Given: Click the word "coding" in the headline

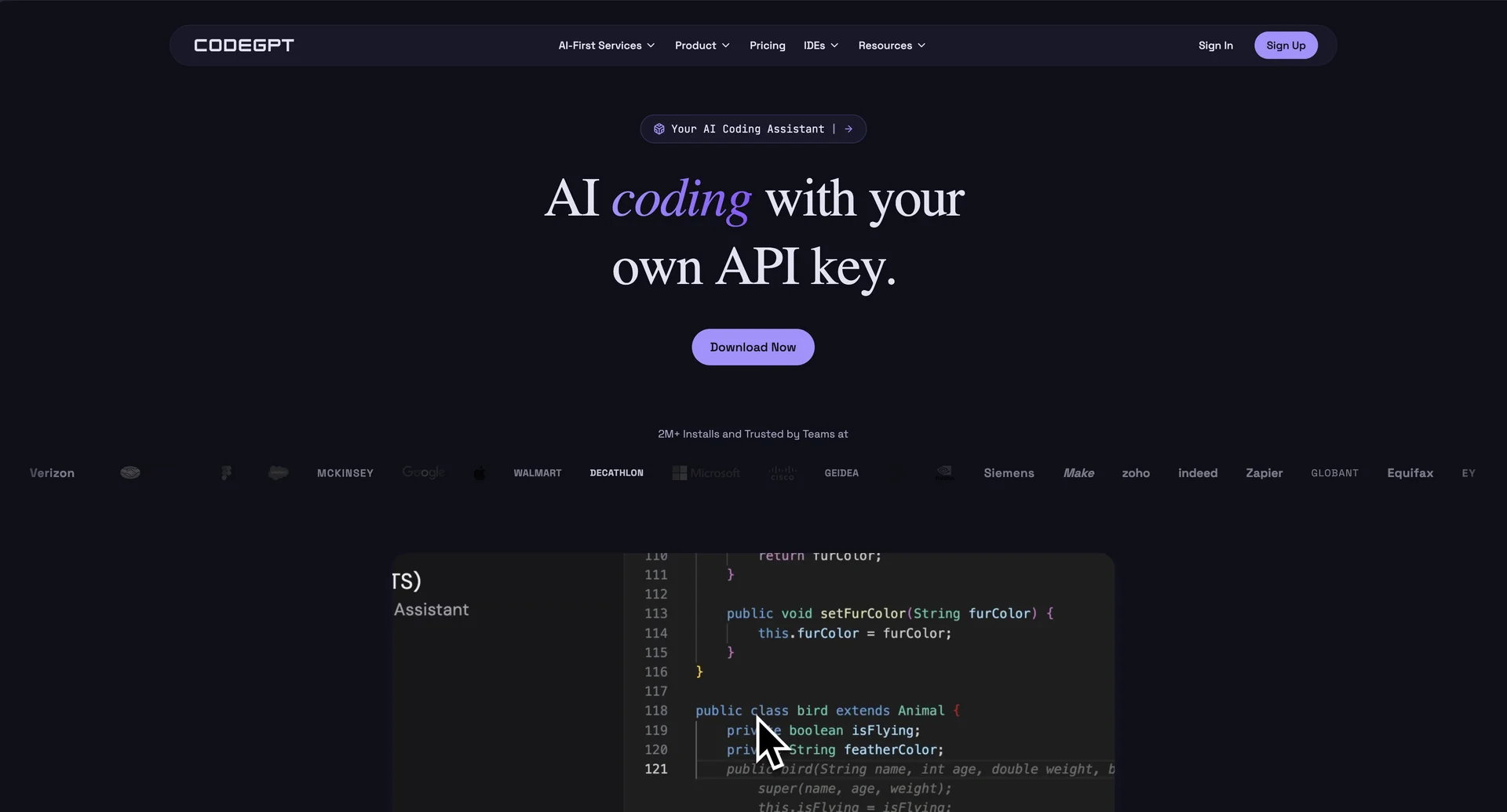Looking at the screenshot, I should (x=681, y=199).
